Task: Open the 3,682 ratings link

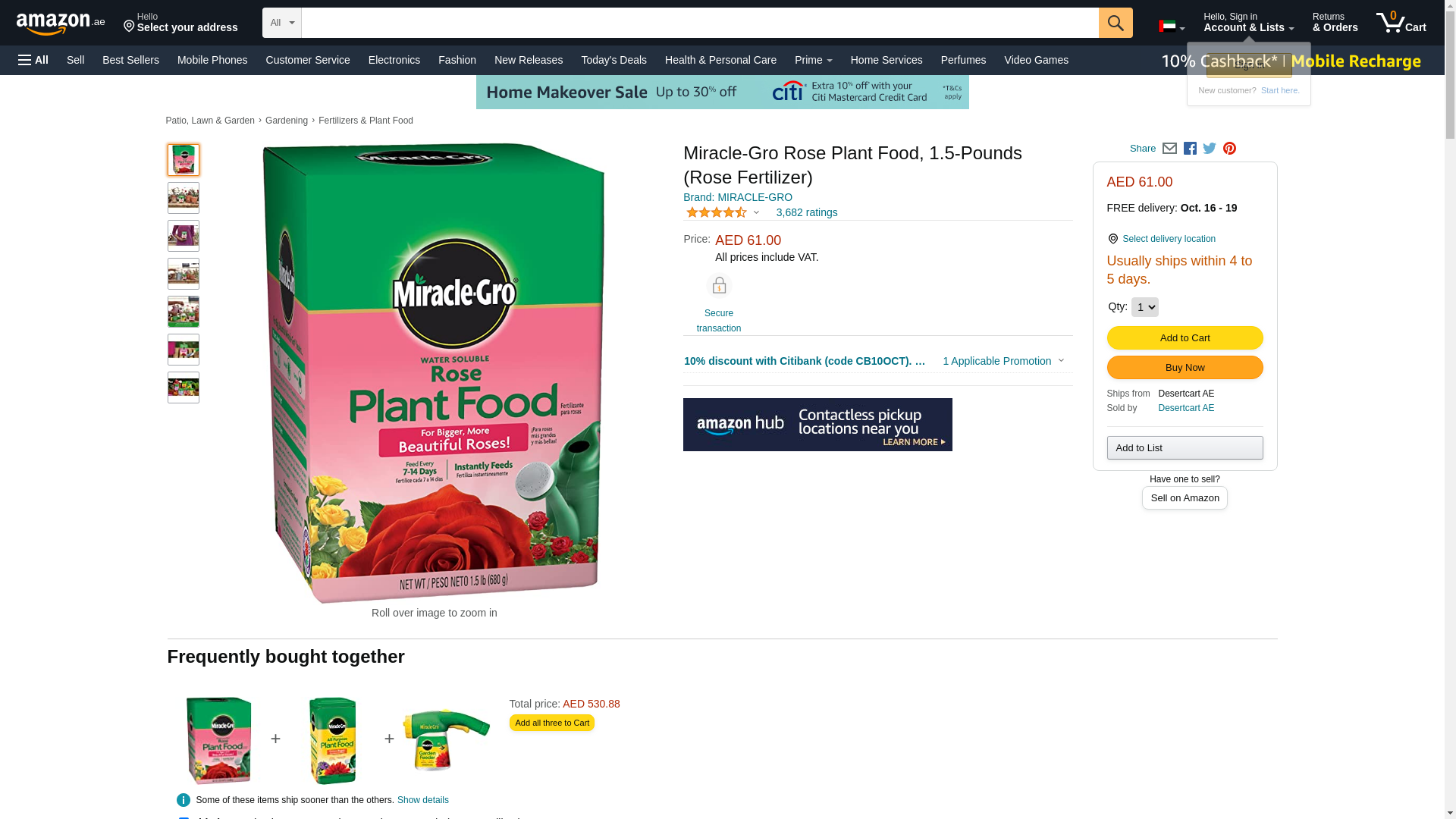Action: [806, 212]
